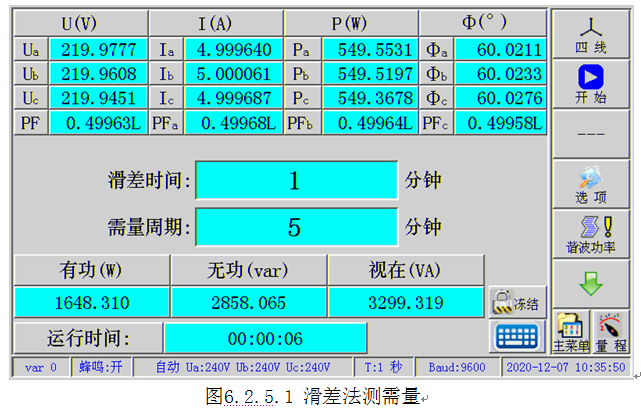Select the PFb value 0.49964L
The width and height of the screenshot is (641, 409).
point(370,123)
